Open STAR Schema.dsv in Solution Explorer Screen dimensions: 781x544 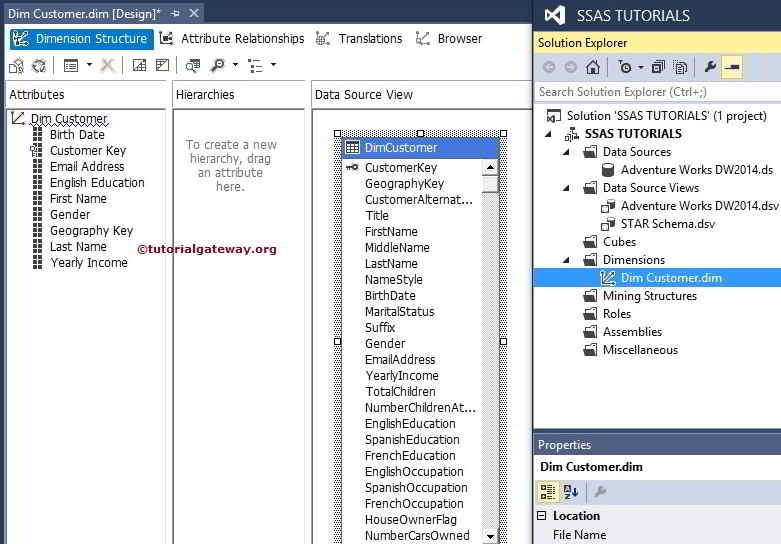[667, 224]
